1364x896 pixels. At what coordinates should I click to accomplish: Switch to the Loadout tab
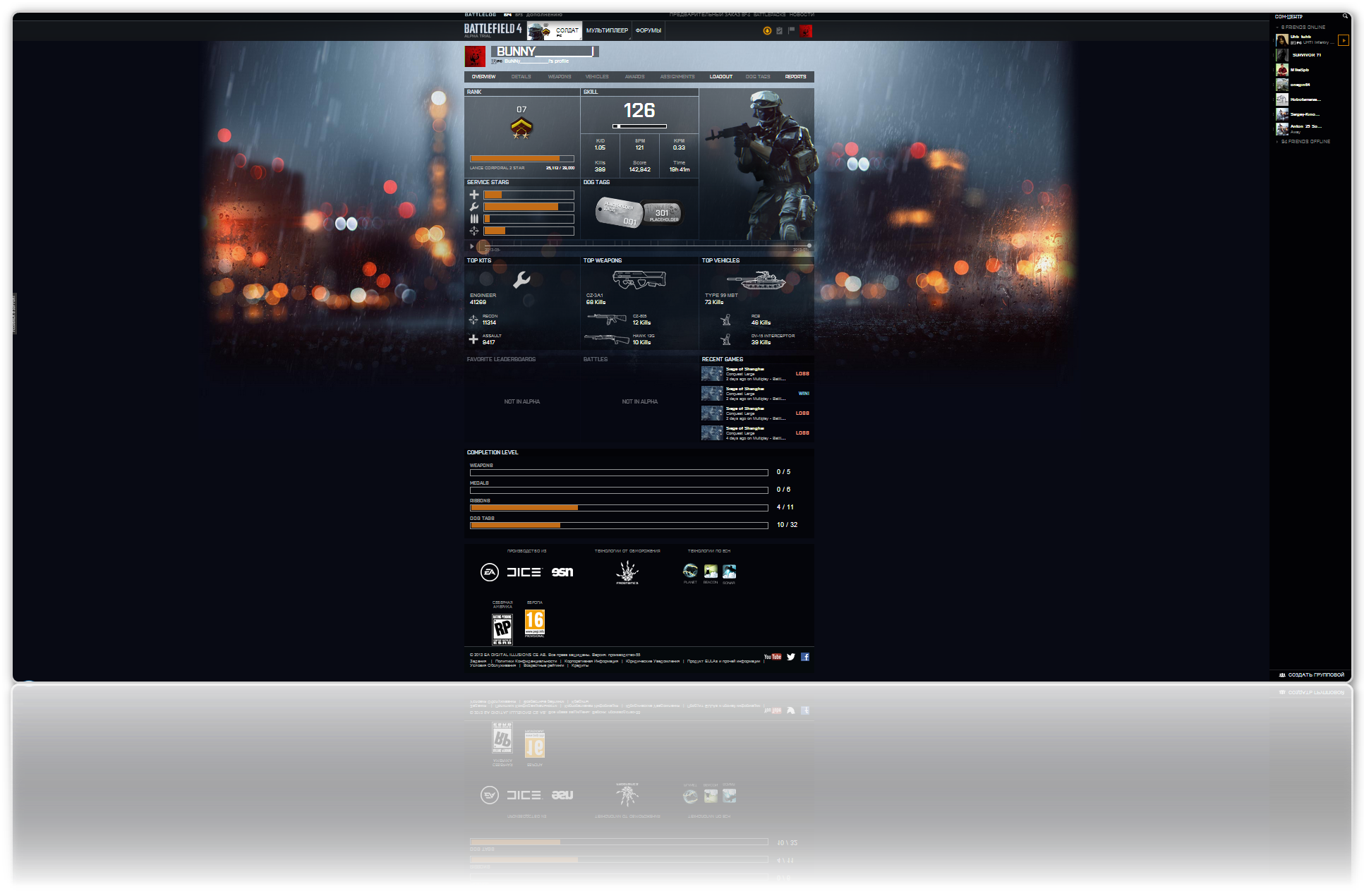click(721, 76)
